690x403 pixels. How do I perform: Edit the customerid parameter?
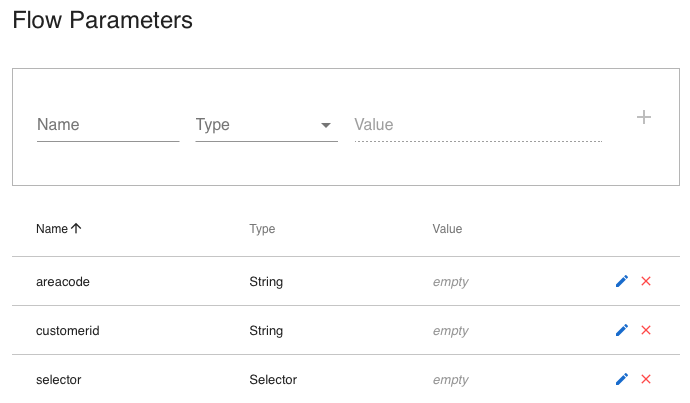[x=621, y=330]
